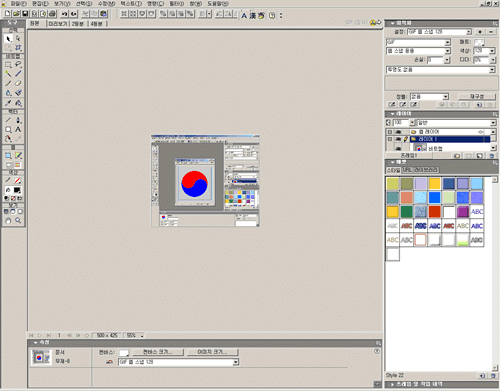Select the Lasso tool
This screenshot has height=391, width=500.
(x=18, y=64)
